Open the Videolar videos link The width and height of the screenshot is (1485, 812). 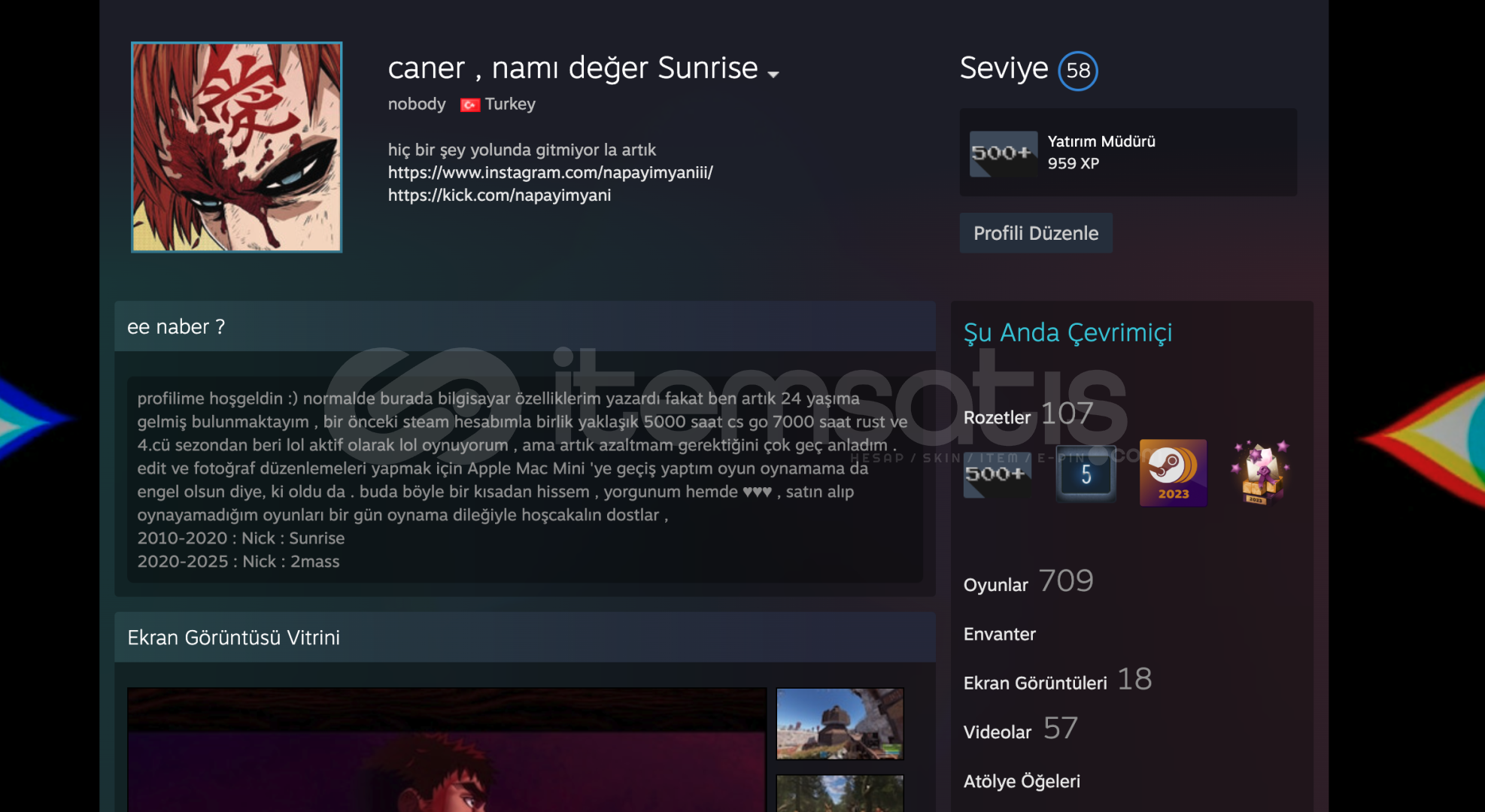click(998, 732)
